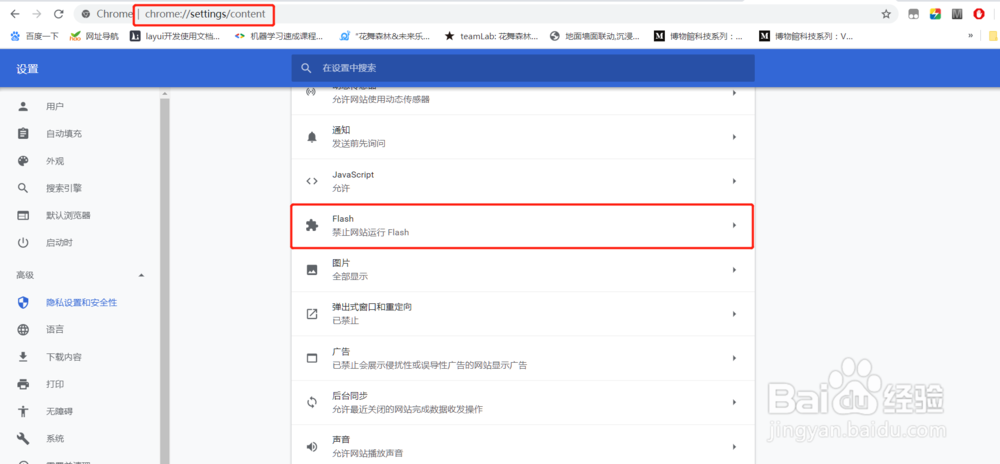
Task: Click the address bar chrome://settings/content
Action: point(205,14)
